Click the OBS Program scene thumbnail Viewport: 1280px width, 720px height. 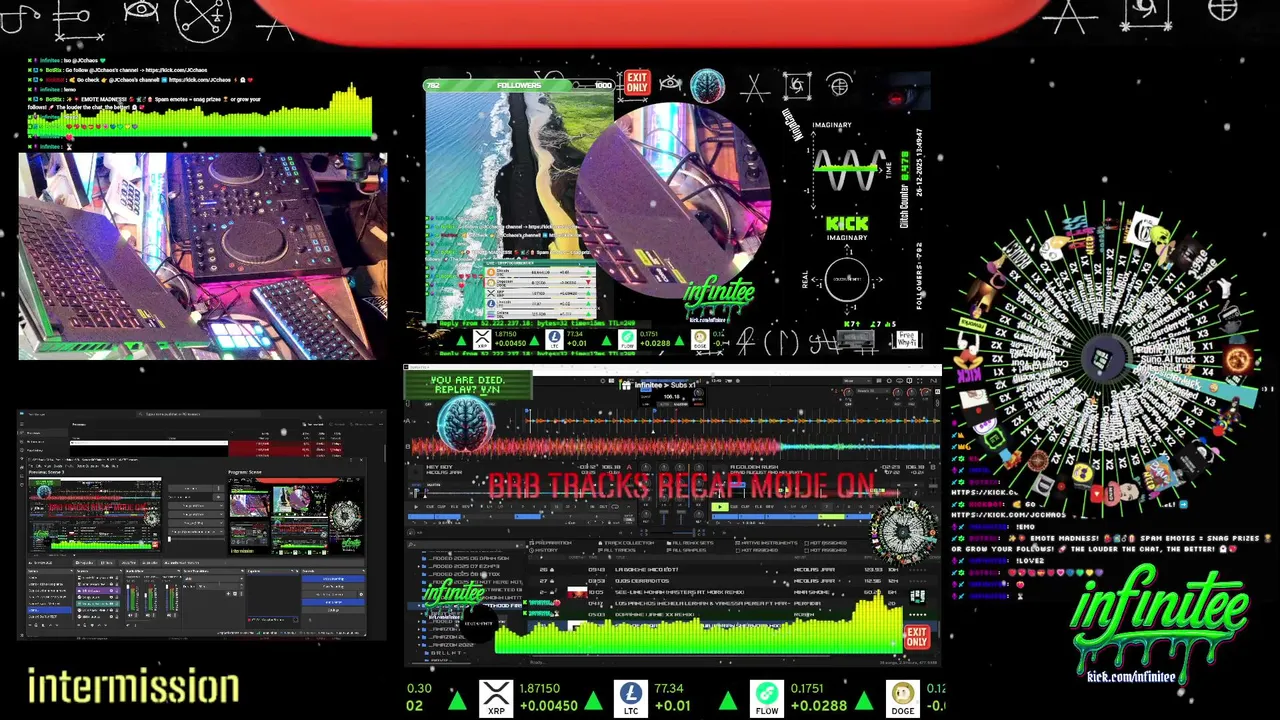296,516
